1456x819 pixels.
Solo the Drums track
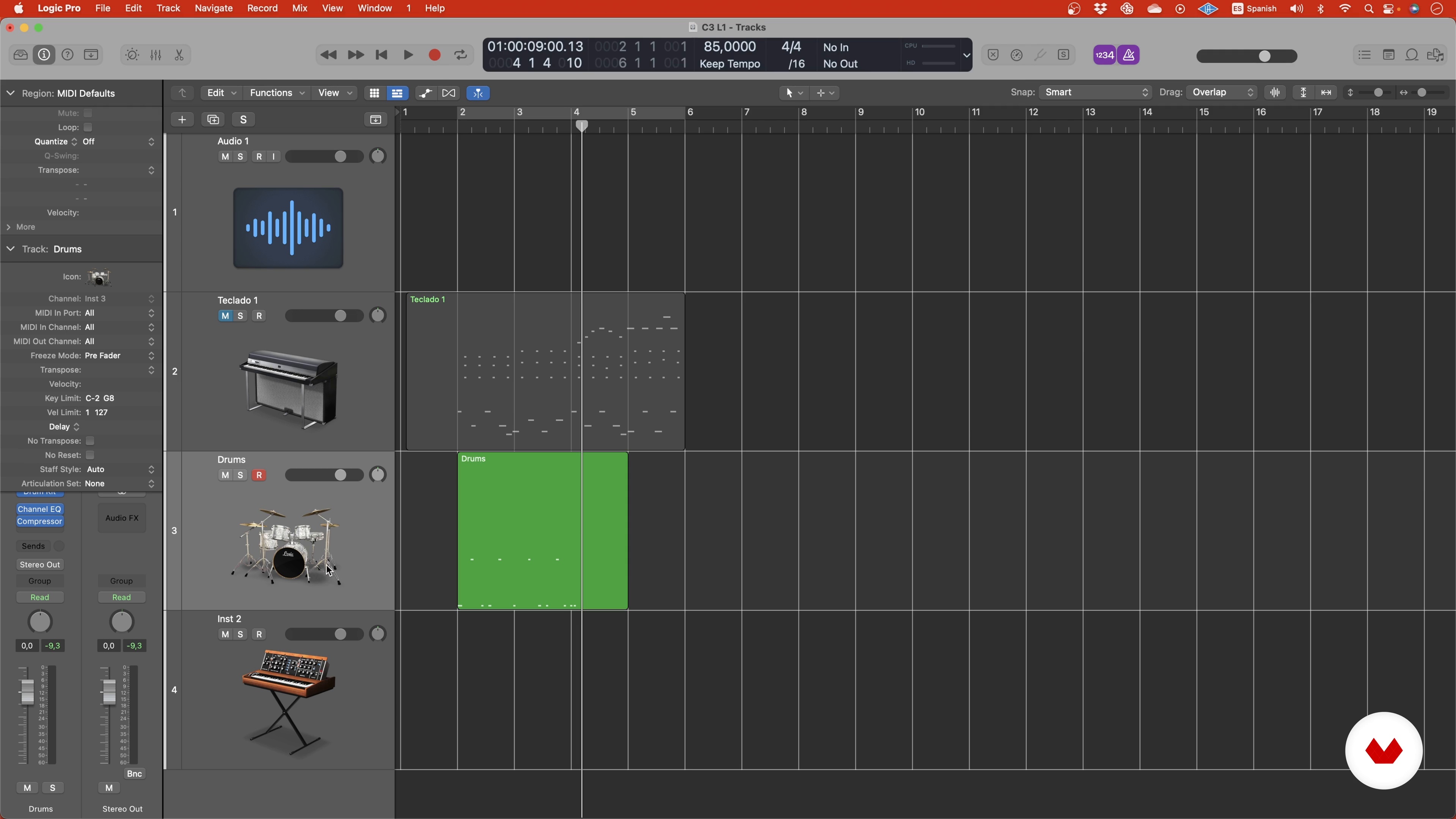[x=241, y=475]
